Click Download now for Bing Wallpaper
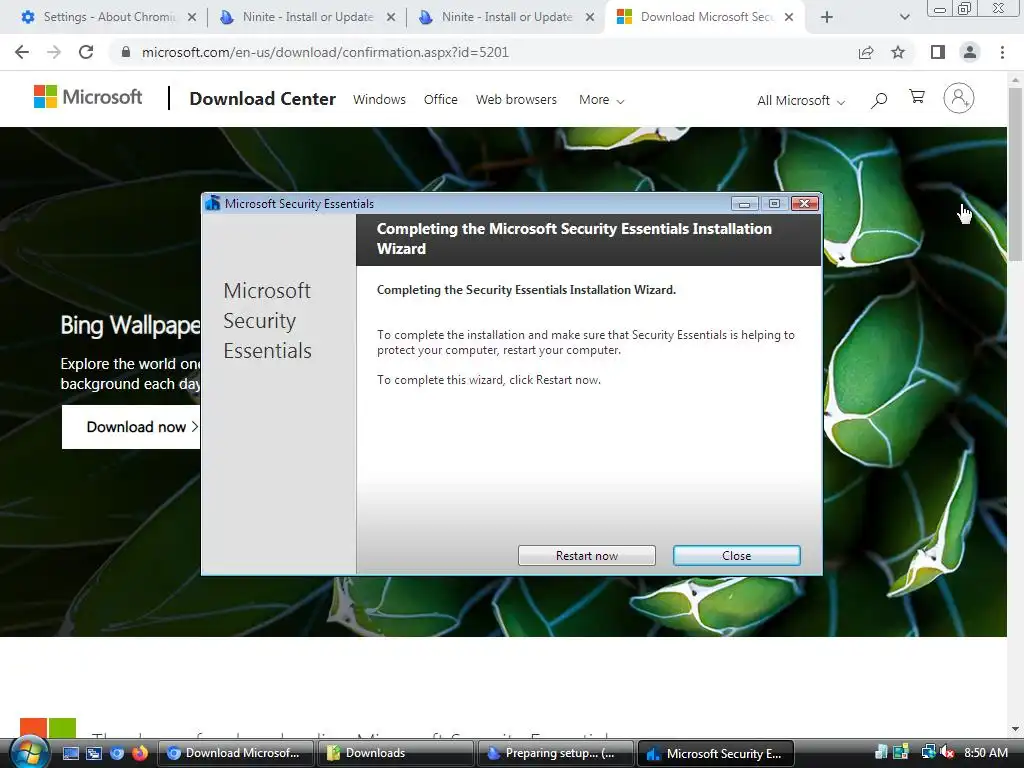Viewport: 1024px width, 768px height. [x=131, y=427]
